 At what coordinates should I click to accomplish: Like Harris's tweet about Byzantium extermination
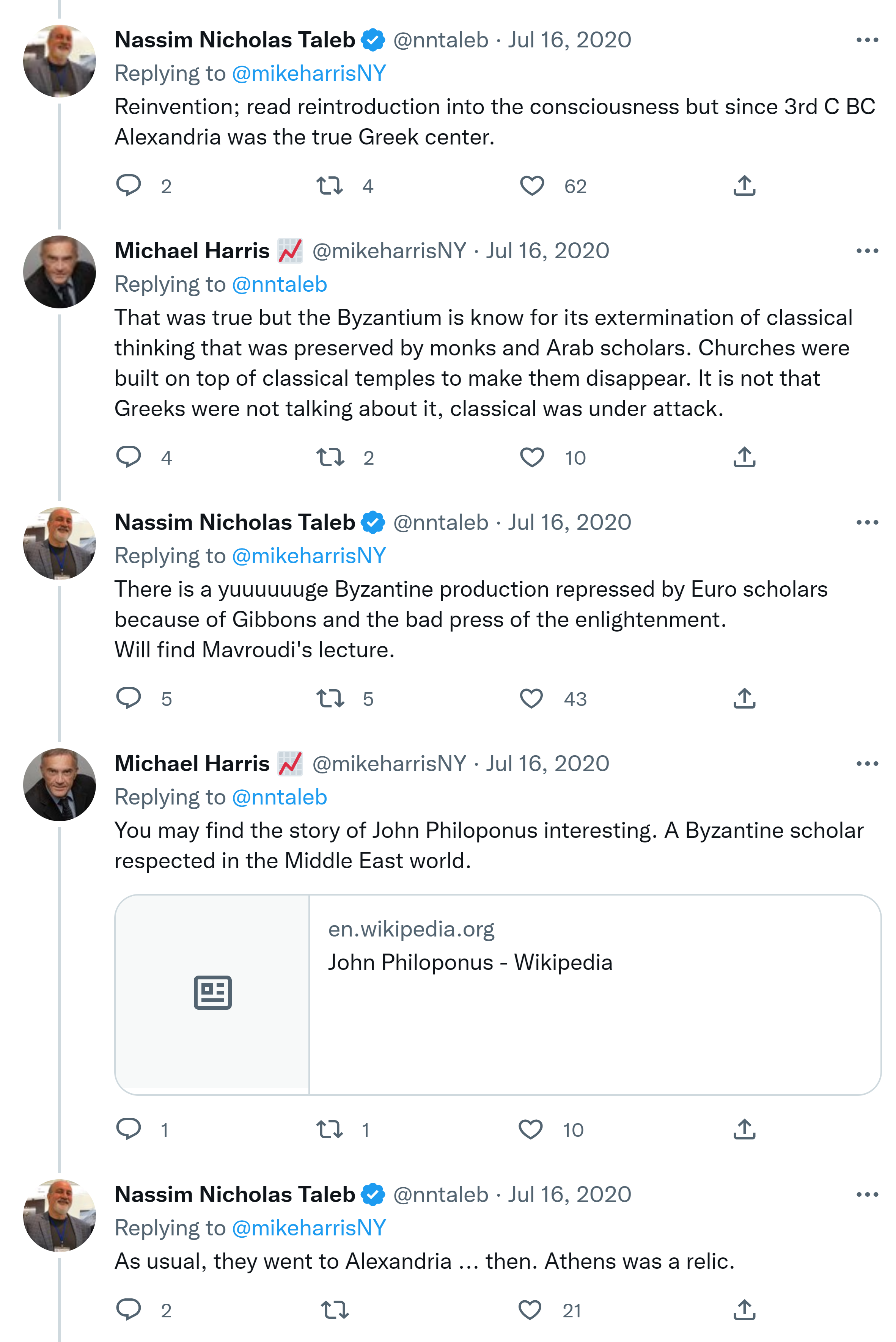click(x=532, y=457)
